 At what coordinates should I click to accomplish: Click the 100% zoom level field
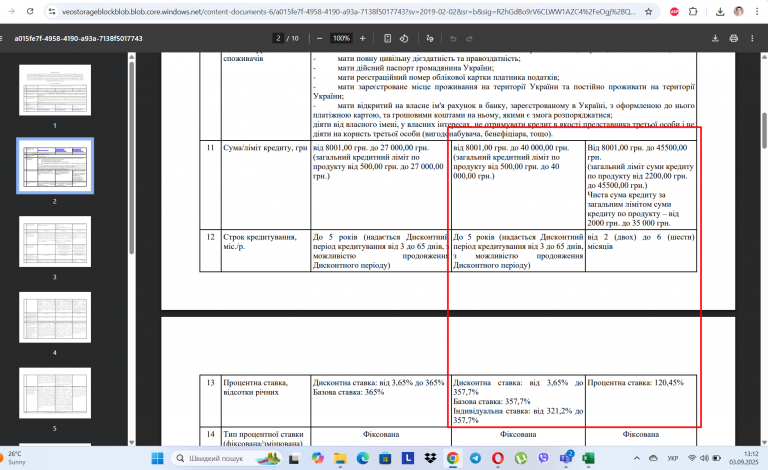click(x=341, y=38)
